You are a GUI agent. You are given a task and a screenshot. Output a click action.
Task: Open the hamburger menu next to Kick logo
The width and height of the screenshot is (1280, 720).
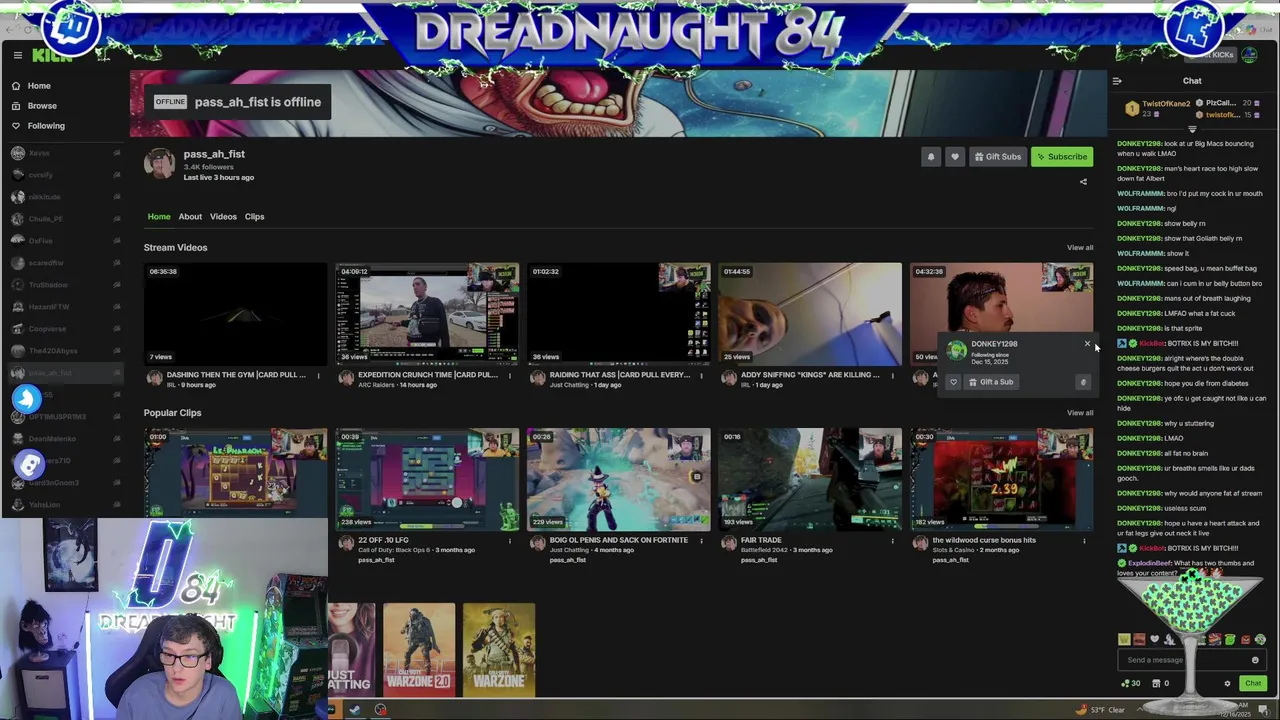tap(17, 55)
